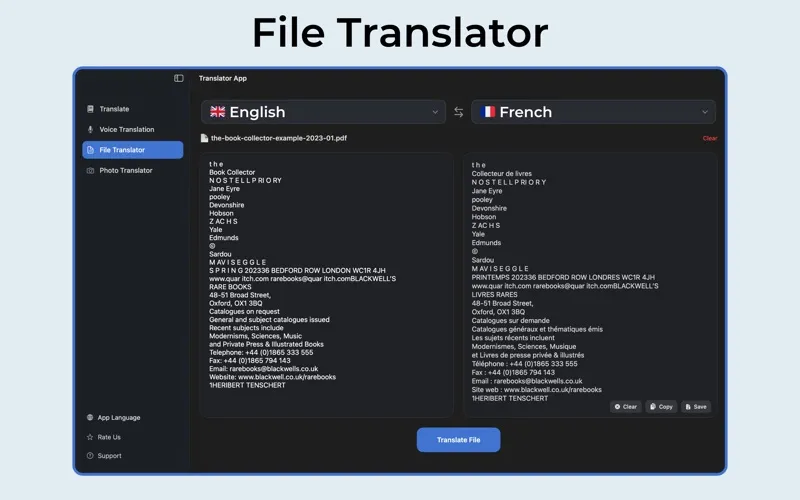Click the Translate document icon in sidebar
The height and width of the screenshot is (500, 800).
[x=90, y=109]
